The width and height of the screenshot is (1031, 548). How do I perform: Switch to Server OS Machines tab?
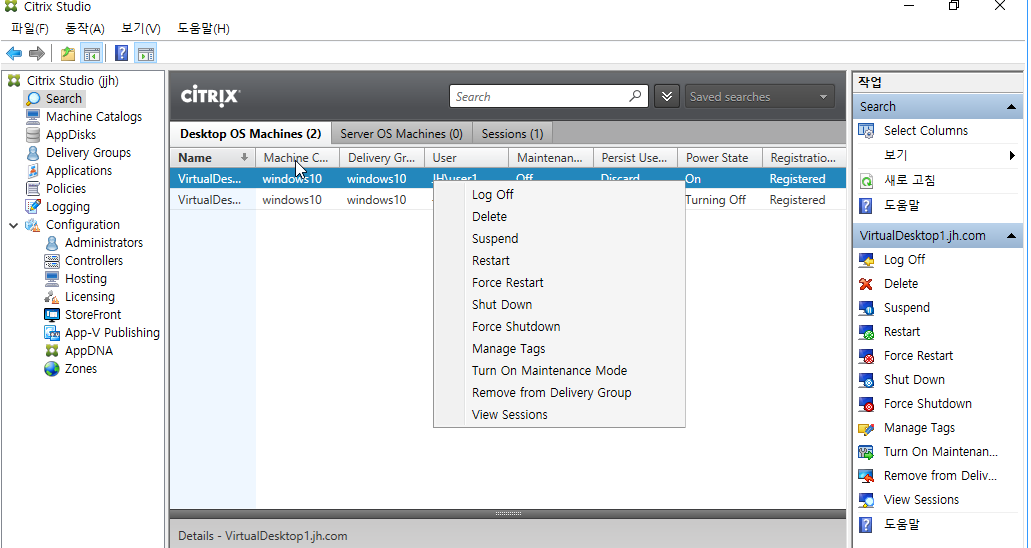pos(401,134)
